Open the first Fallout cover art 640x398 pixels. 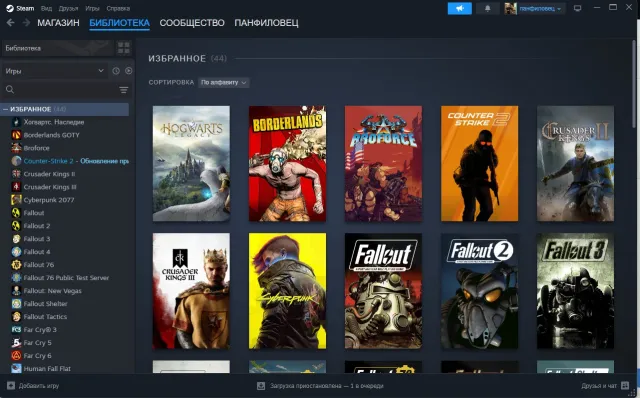coord(383,291)
